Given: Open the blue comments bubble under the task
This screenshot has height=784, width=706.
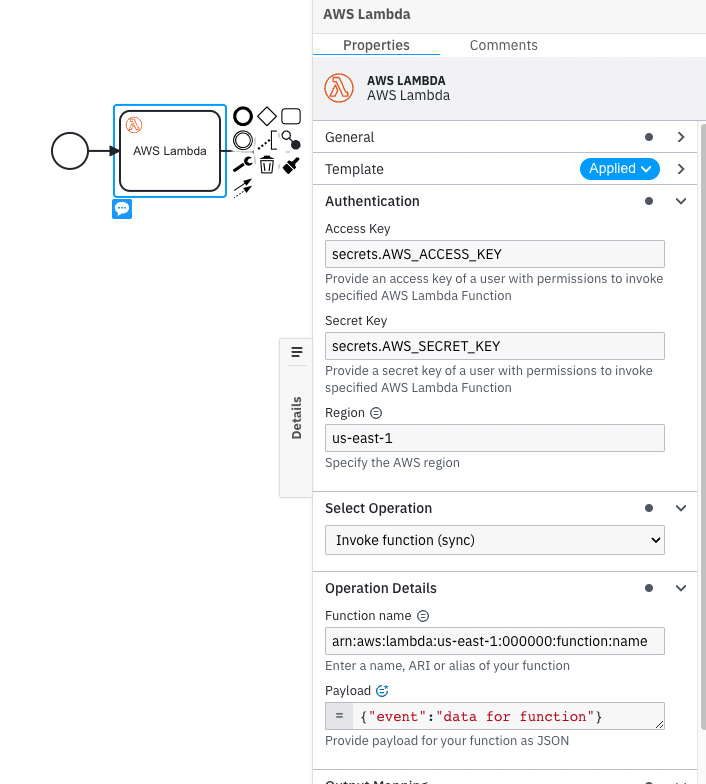Looking at the screenshot, I should coord(122,209).
